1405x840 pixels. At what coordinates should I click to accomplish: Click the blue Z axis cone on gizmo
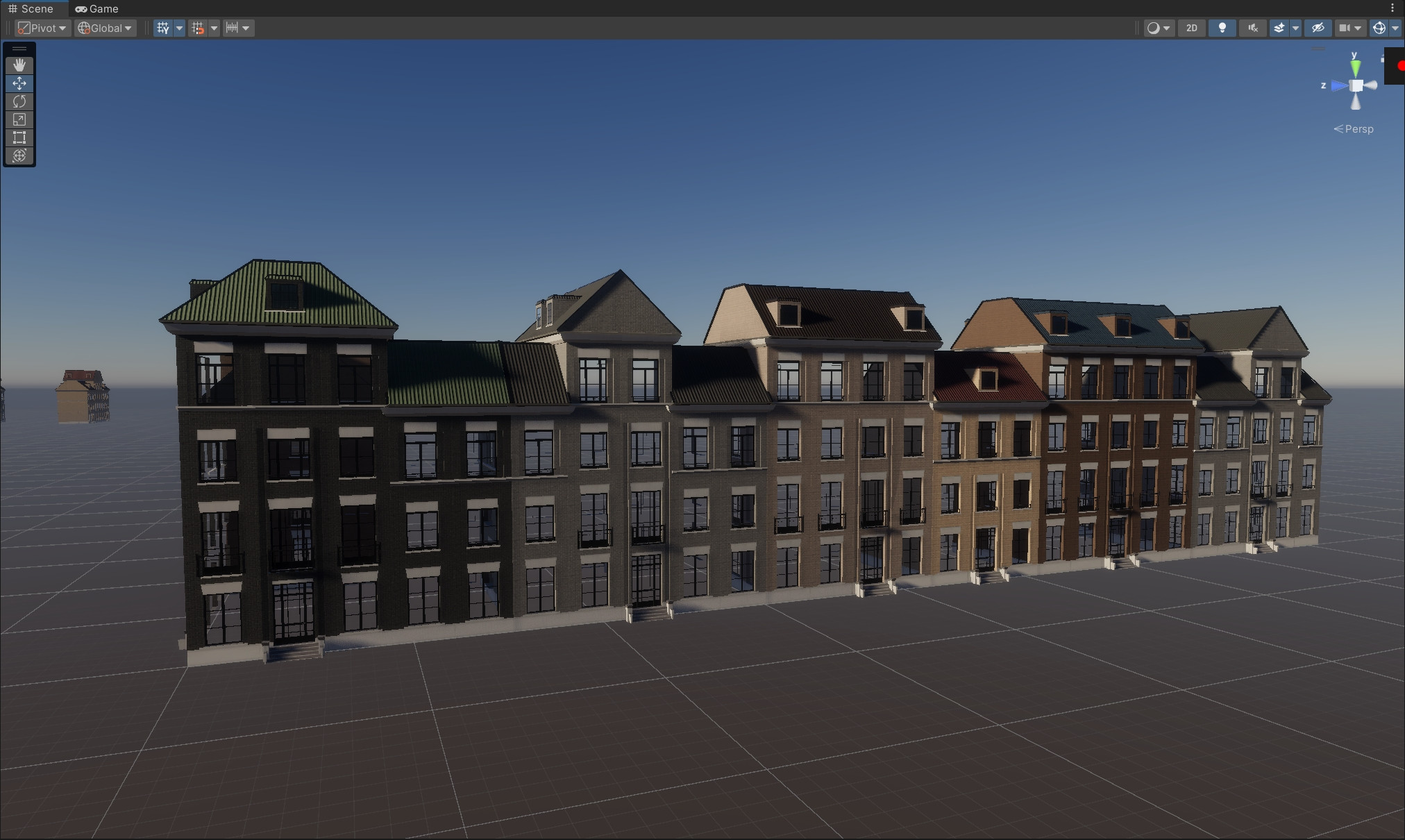pos(1338,86)
